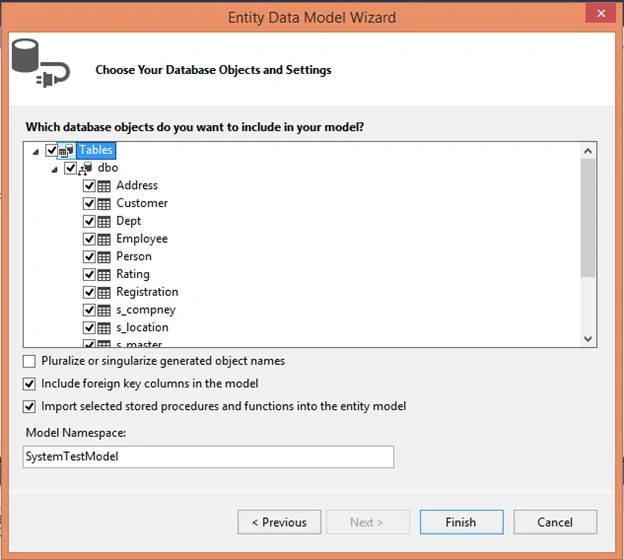624x560 pixels.
Task: Click the Person table icon
Action: [x=104, y=257]
